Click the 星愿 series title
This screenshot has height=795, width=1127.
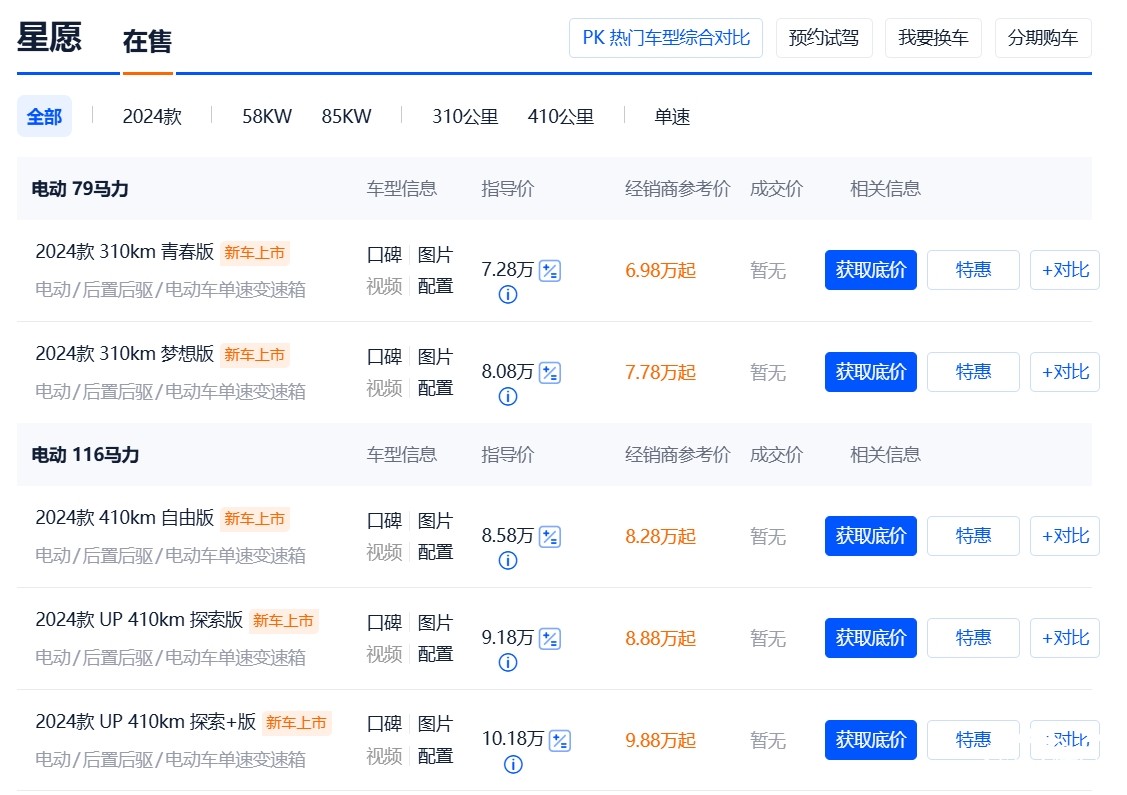(50, 38)
